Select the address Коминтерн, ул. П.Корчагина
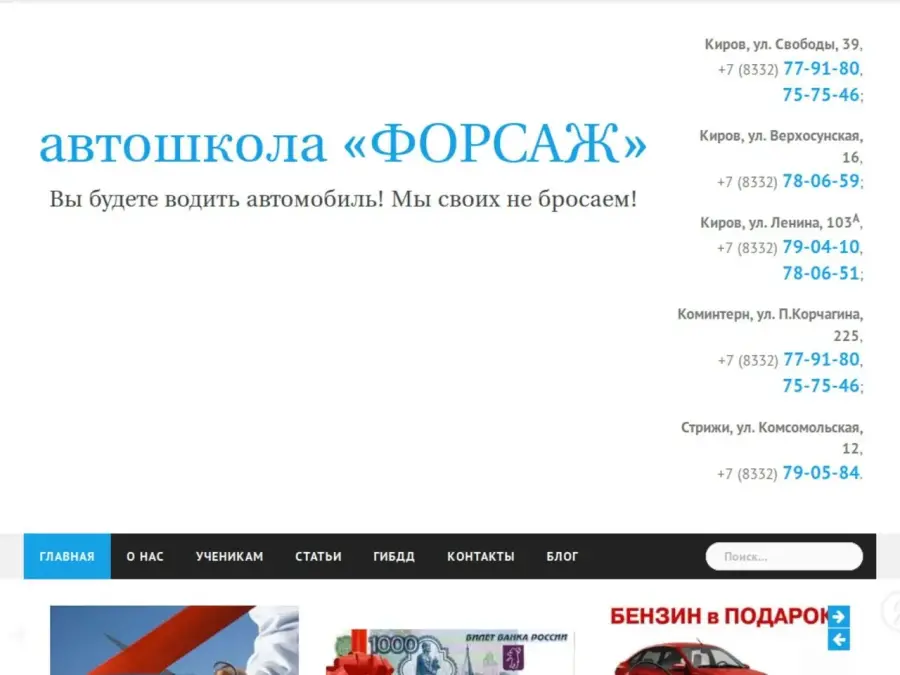Screen dimensions: 900x675 [770, 324]
